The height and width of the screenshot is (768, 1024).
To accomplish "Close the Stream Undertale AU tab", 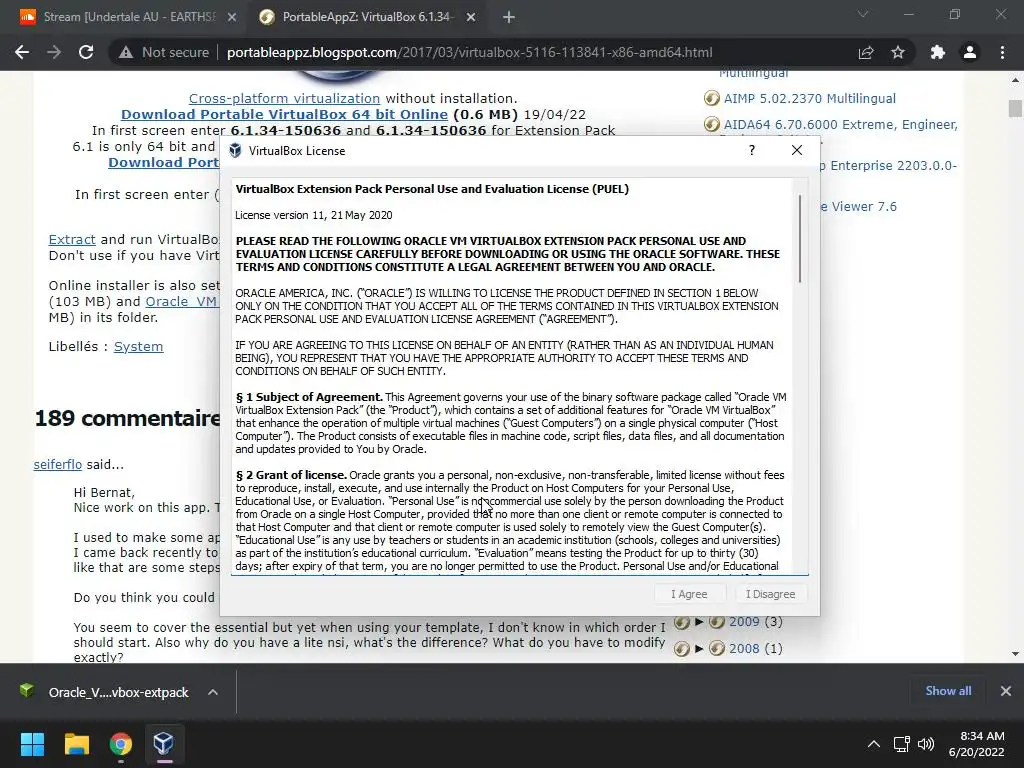I will [232, 17].
